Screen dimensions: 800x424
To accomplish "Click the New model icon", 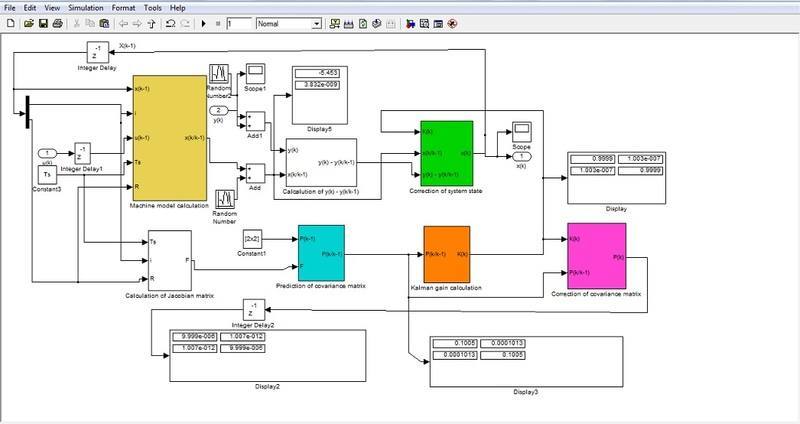I will [10, 22].
